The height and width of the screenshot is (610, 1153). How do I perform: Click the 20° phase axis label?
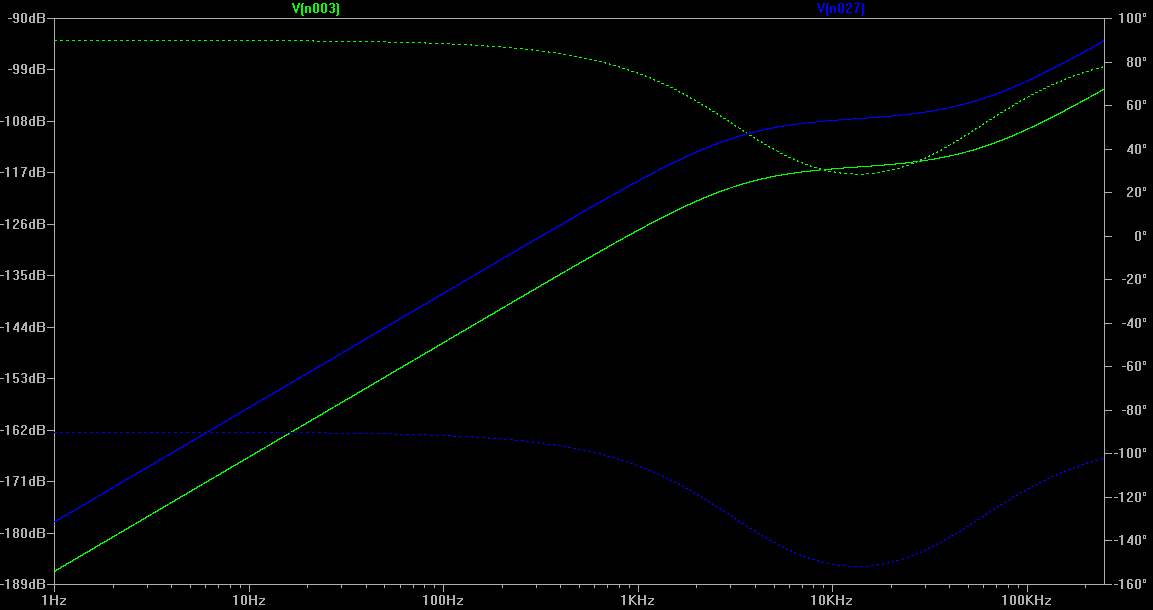1136,193
